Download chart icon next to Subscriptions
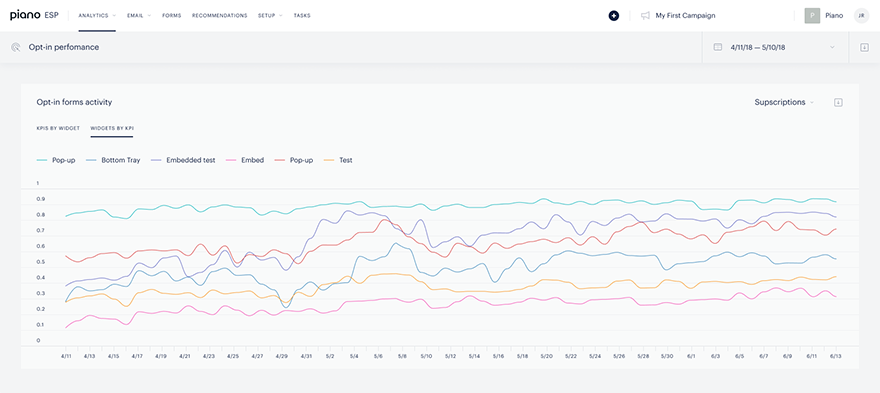This screenshot has width=880, height=393. point(838,102)
